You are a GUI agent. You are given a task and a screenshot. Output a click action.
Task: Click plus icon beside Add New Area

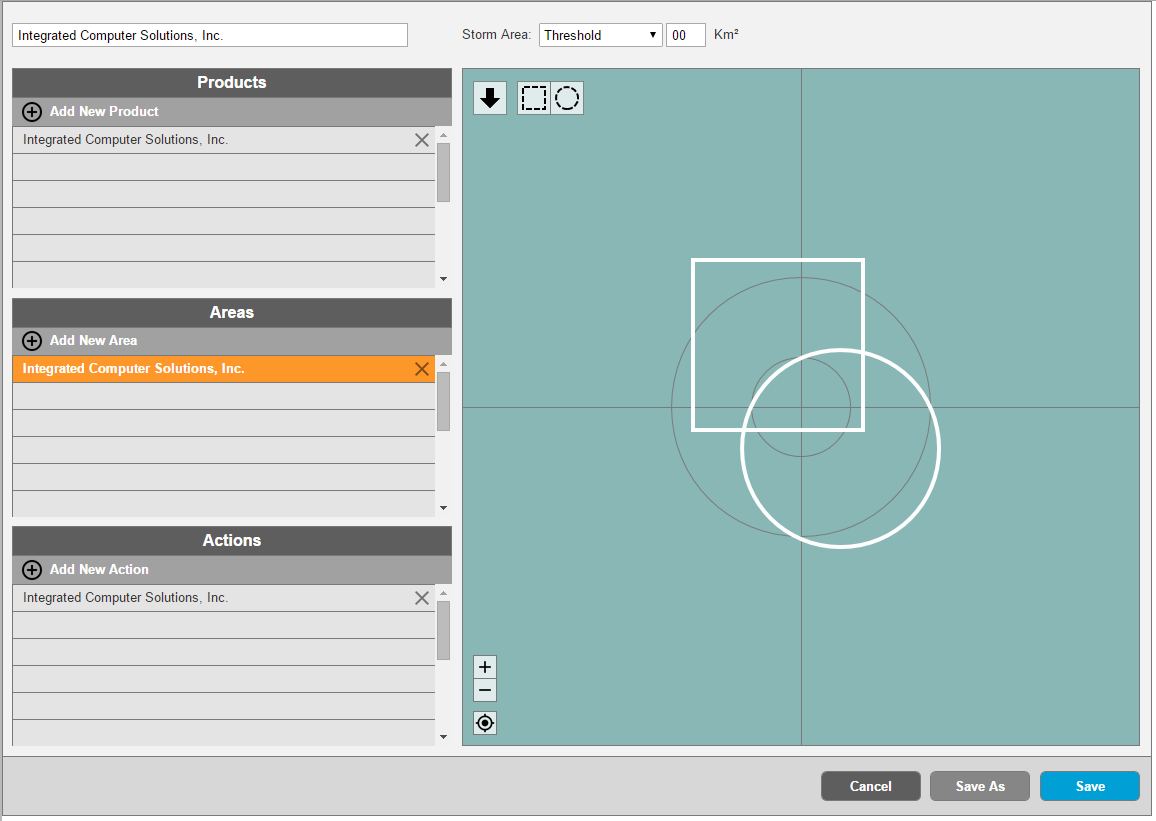click(x=32, y=340)
